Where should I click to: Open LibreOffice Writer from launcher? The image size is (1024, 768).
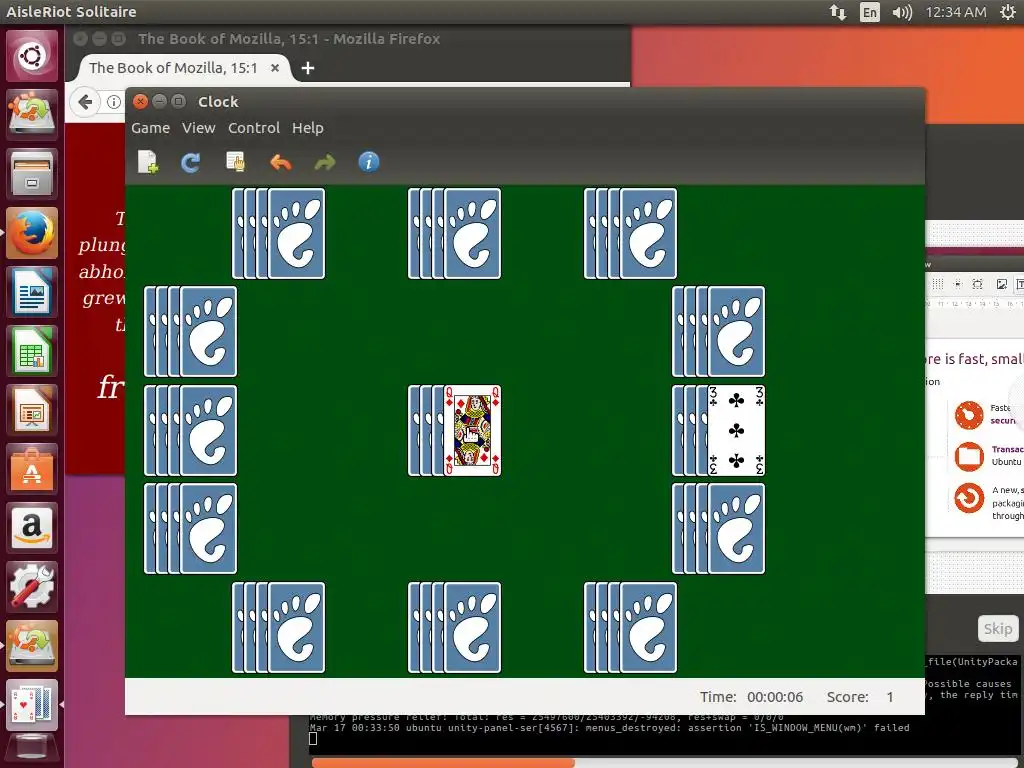click(32, 292)
